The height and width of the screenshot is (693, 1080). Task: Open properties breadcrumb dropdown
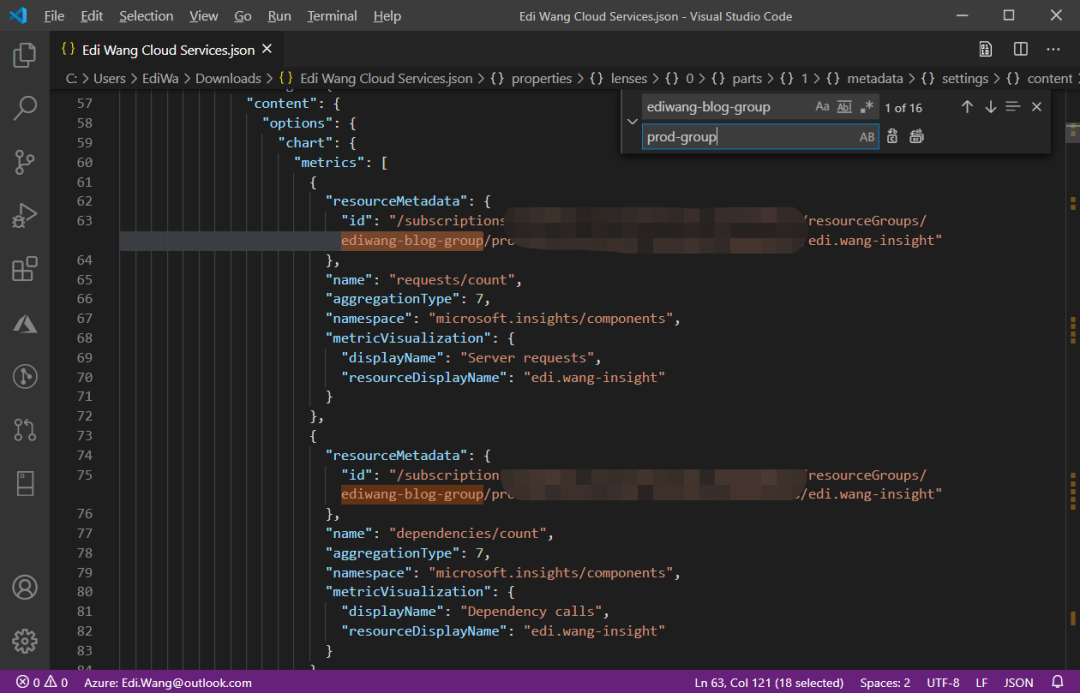pyautogui.click(x=541, y=79)
